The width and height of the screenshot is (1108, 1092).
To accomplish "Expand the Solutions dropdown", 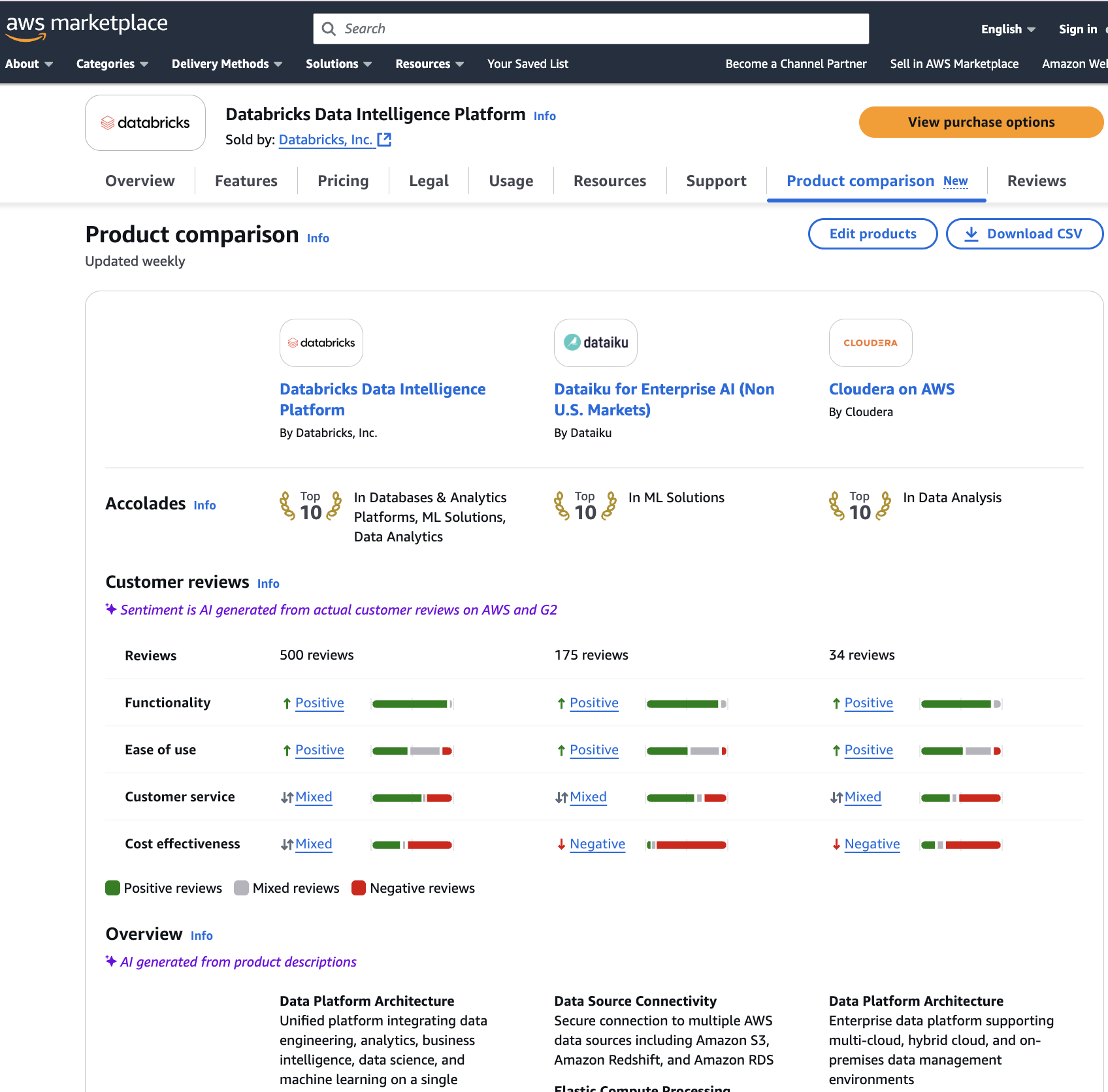I will [338, 64].
